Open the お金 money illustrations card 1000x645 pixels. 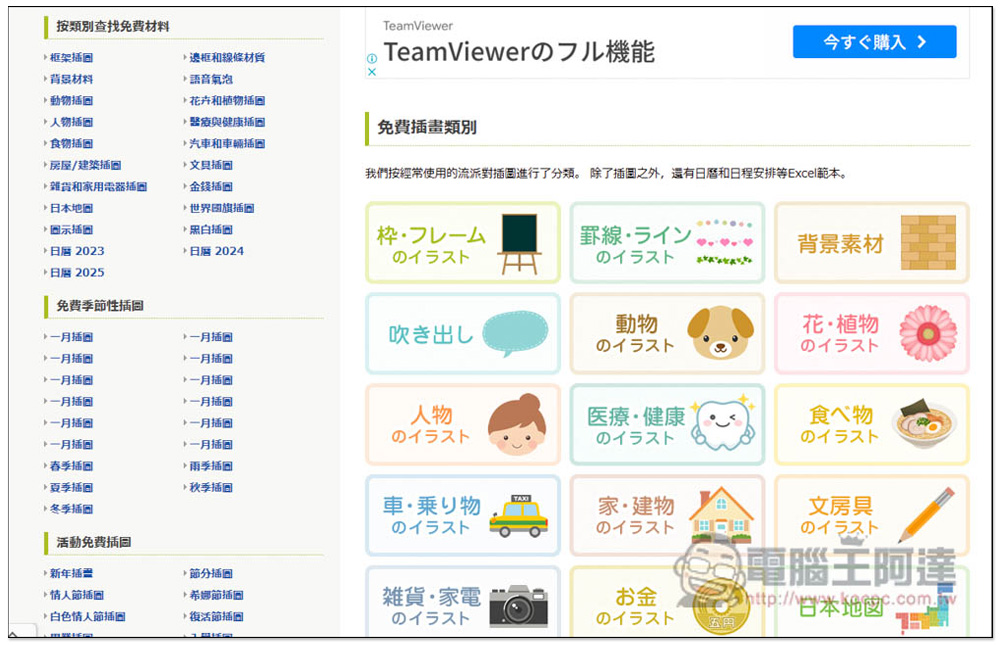[x=667, y=602]
